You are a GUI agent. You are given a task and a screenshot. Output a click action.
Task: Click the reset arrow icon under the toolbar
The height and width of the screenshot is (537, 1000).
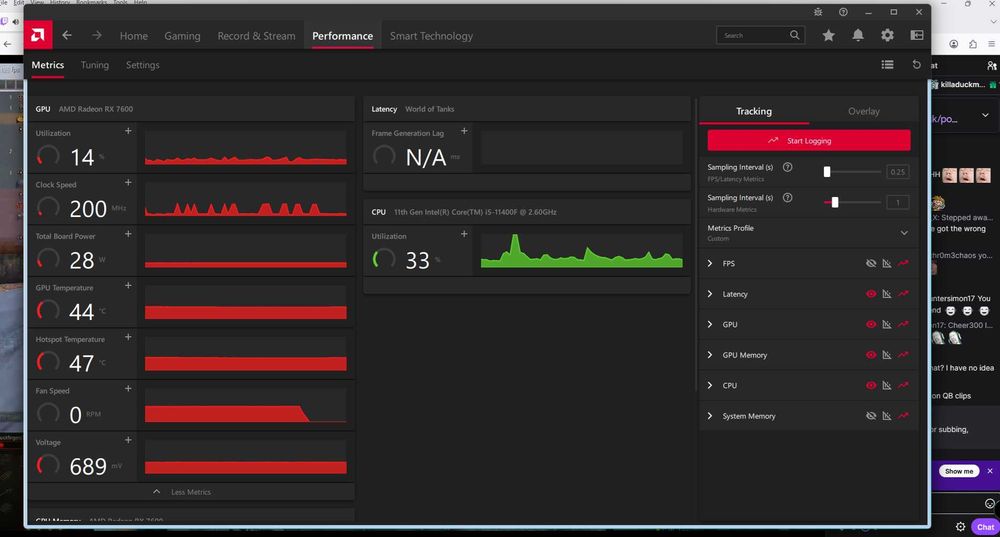[916, 65]
